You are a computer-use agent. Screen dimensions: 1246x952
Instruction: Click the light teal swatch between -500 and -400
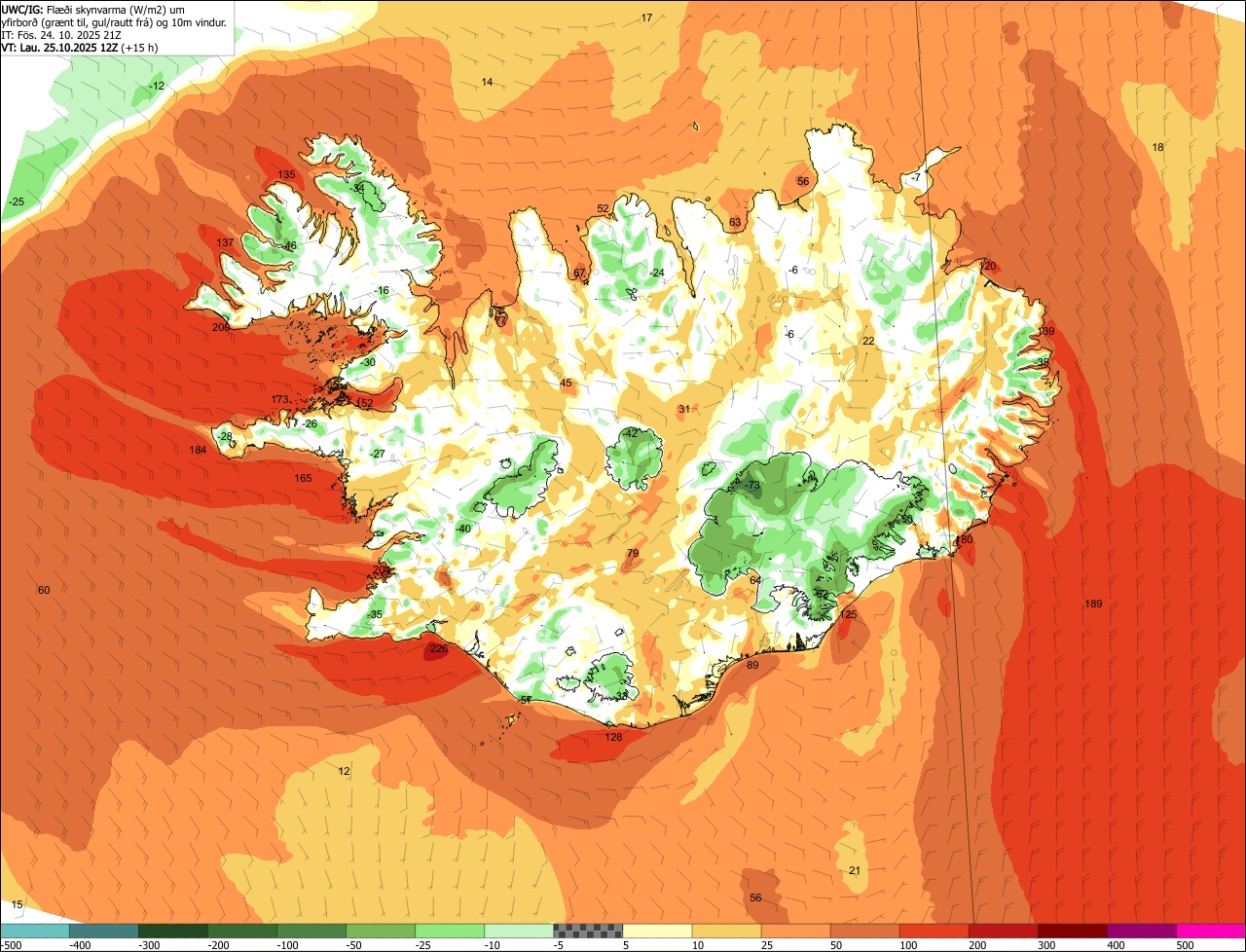coord(35,931)
